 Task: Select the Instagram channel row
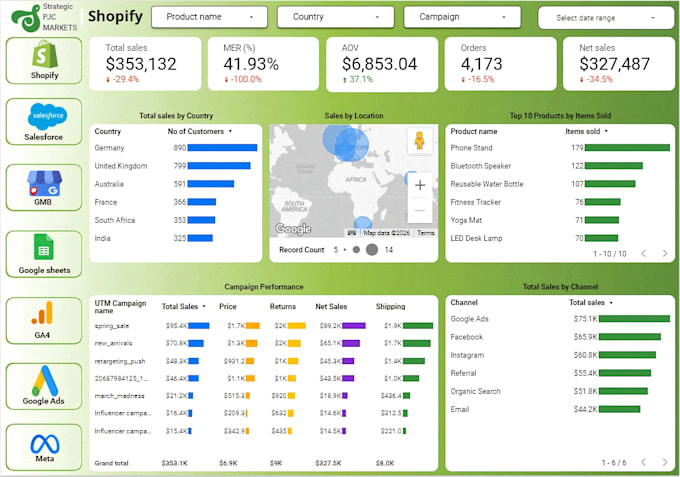560,355
